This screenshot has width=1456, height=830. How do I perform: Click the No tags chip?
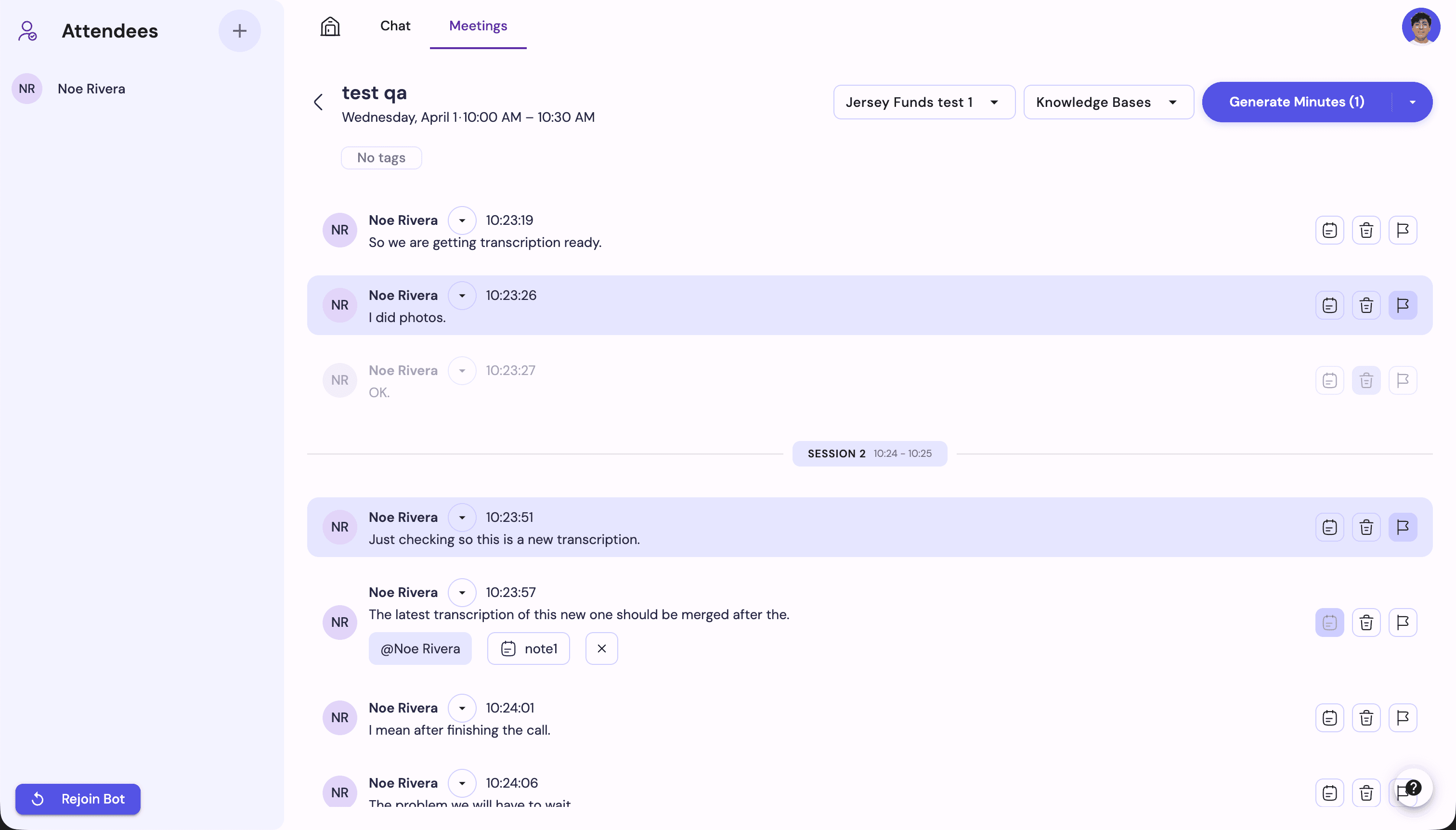381,157
